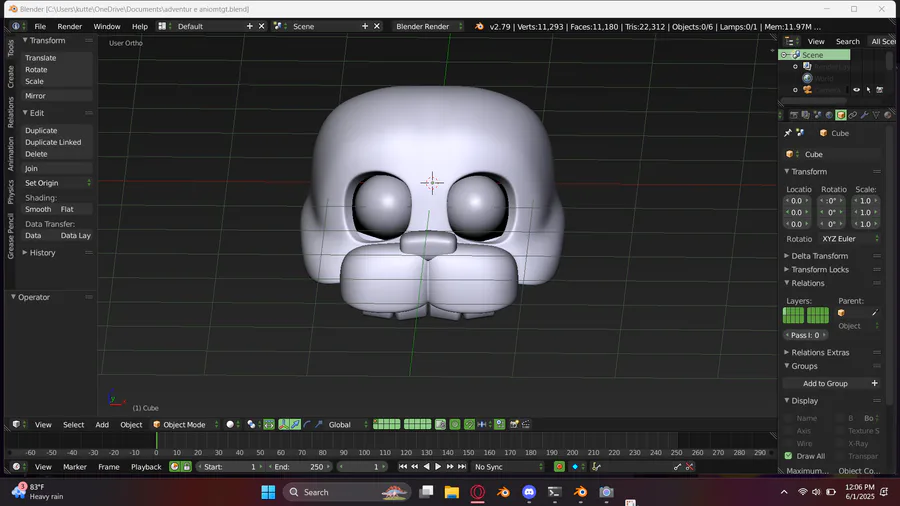
Task: Toggle automatic keyframe record button
Action: (x=559, y=466)
